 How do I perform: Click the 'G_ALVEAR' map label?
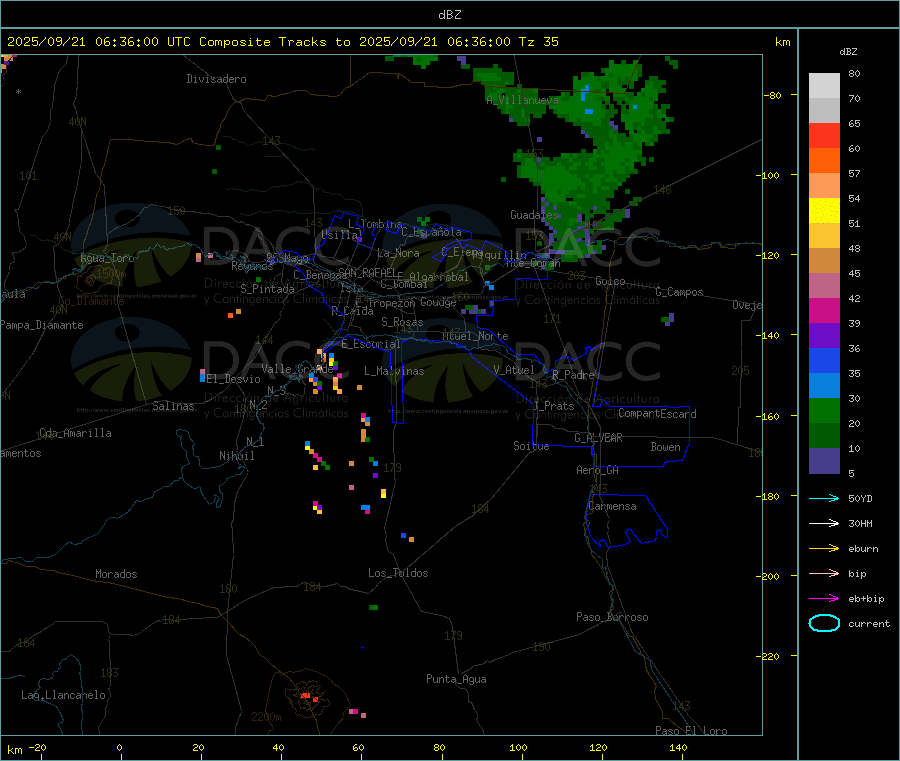(x=598, y=438)
